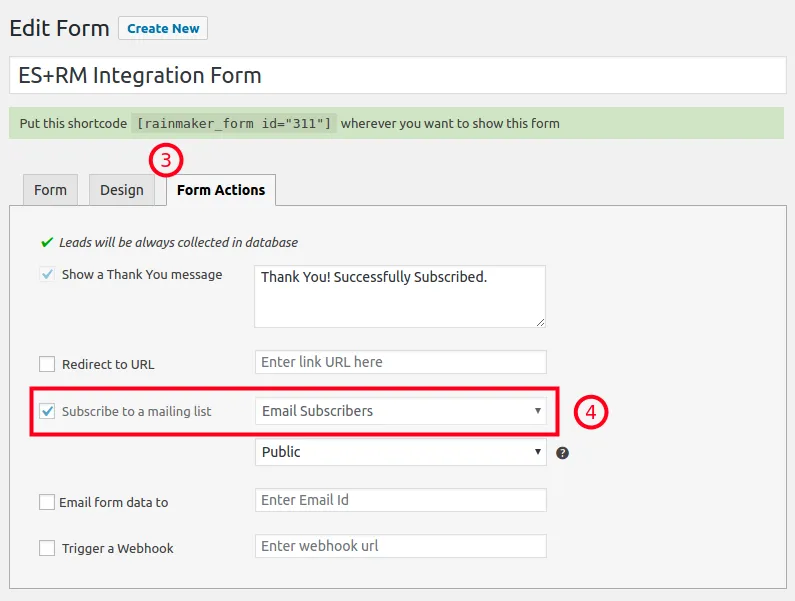Enable Redirect to URL checkbox
The height and width of the screenshot is (601, 795).
point(47,364)
